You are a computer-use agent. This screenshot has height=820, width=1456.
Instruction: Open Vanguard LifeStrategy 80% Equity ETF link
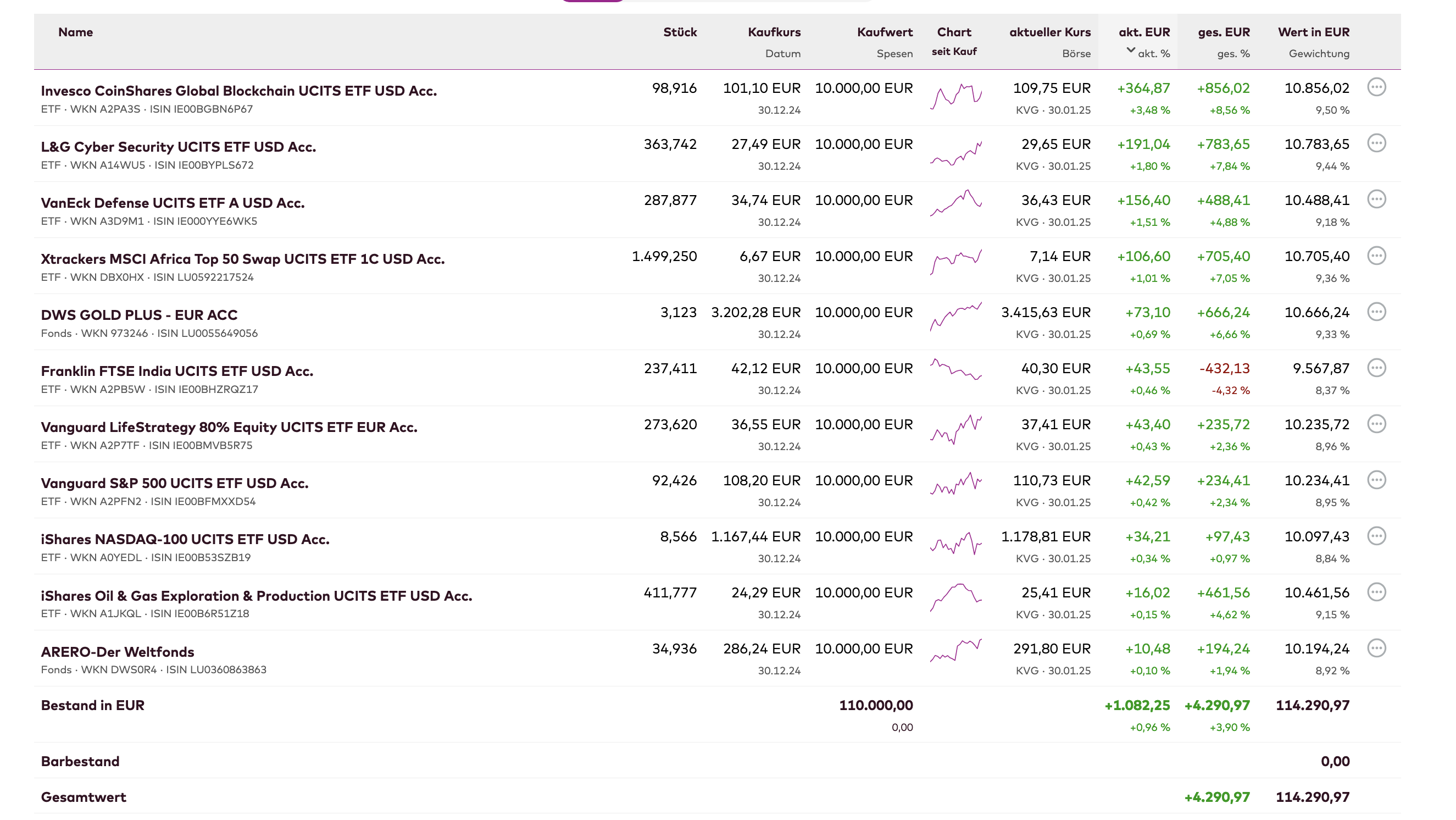pyautogui.click(x=229, y=427)
